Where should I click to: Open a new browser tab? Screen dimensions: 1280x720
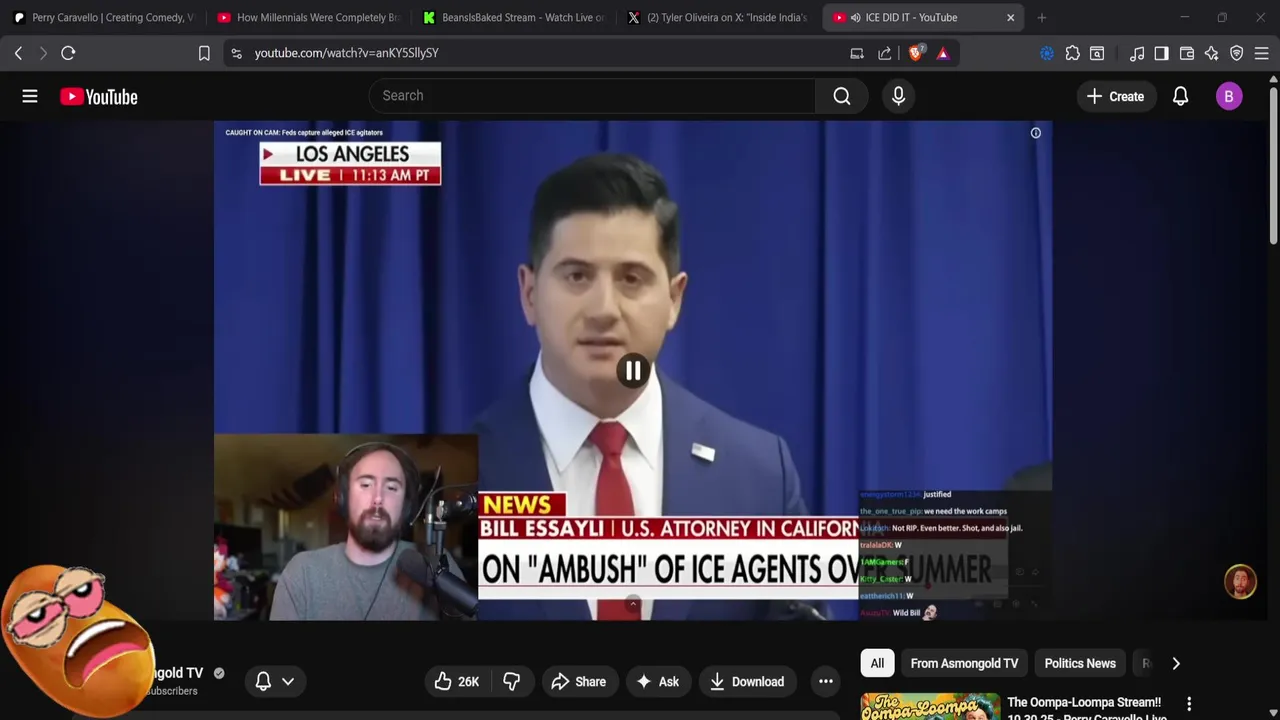pos(1042,17)
